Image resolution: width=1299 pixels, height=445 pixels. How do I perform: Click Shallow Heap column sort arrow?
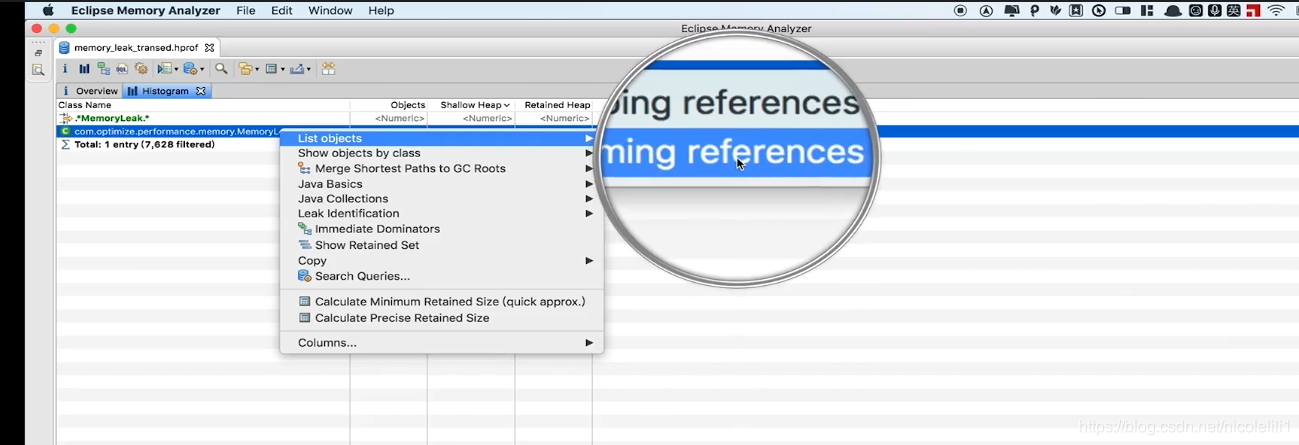pos(507,105)
